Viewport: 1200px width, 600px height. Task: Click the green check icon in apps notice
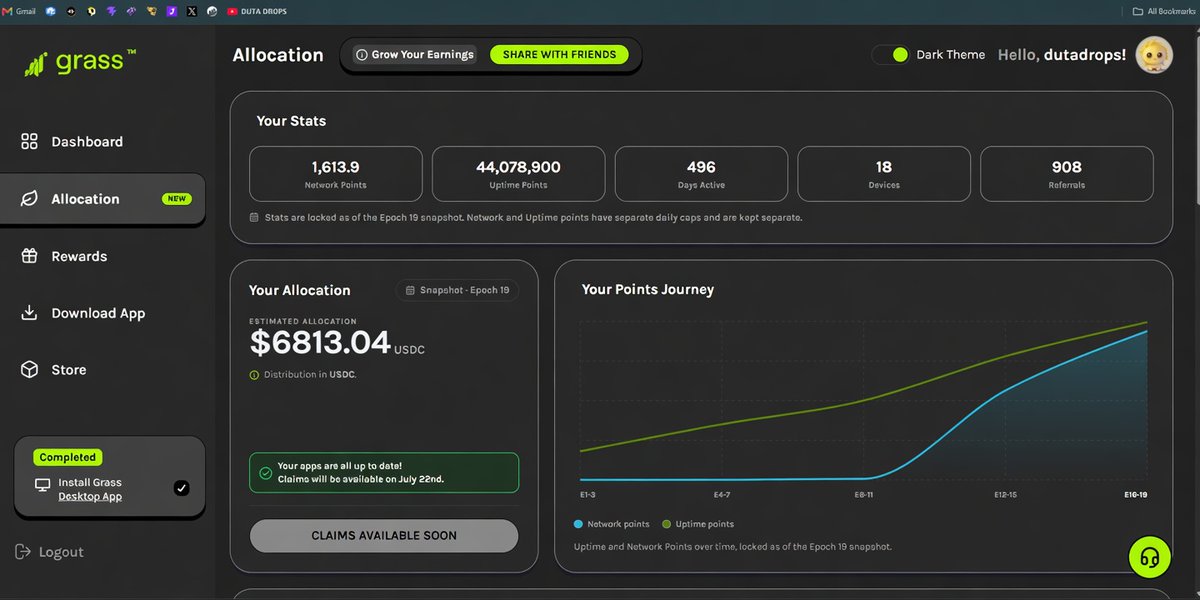click(x=265, y=472)
